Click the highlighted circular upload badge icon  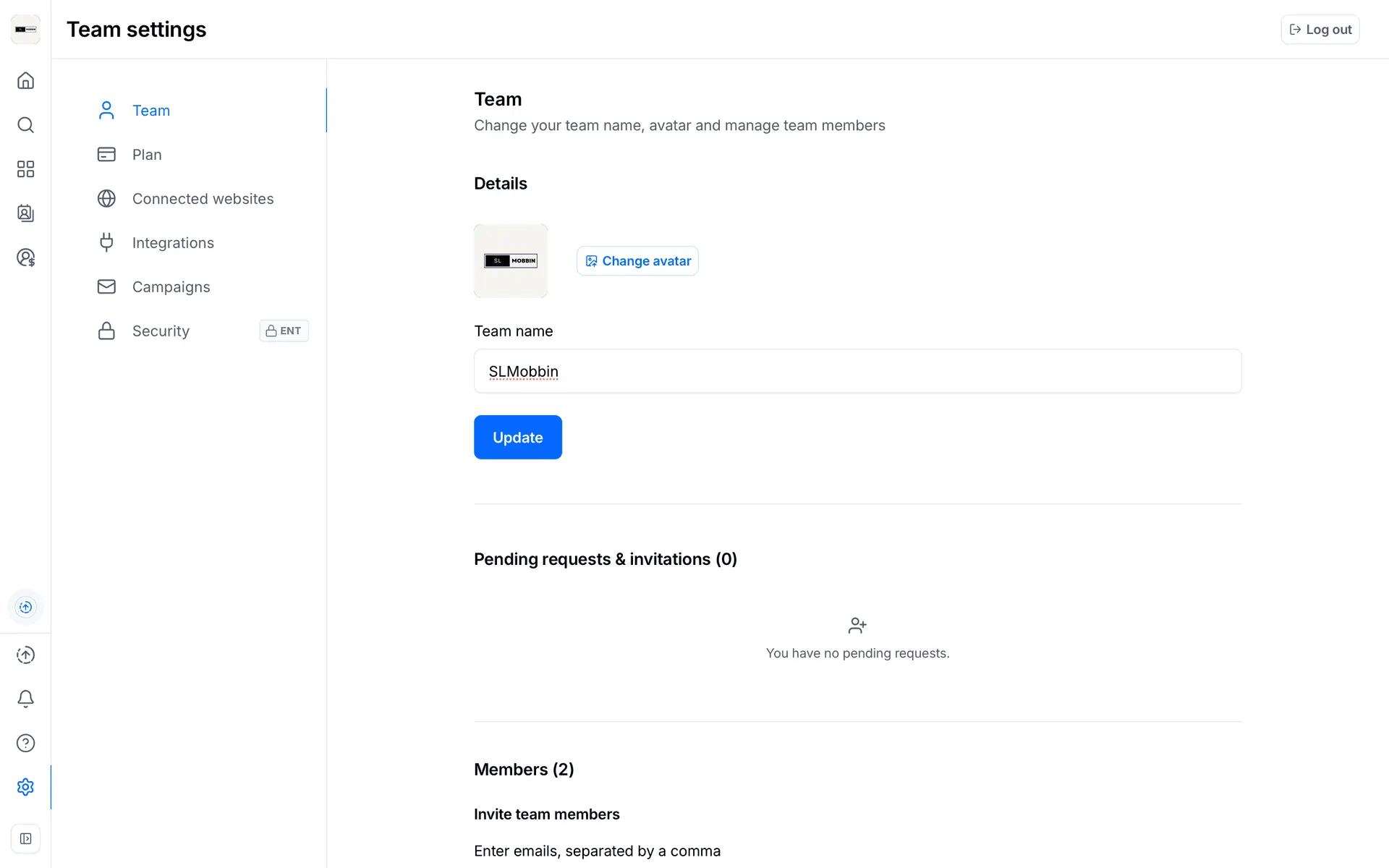pos(25,607)
